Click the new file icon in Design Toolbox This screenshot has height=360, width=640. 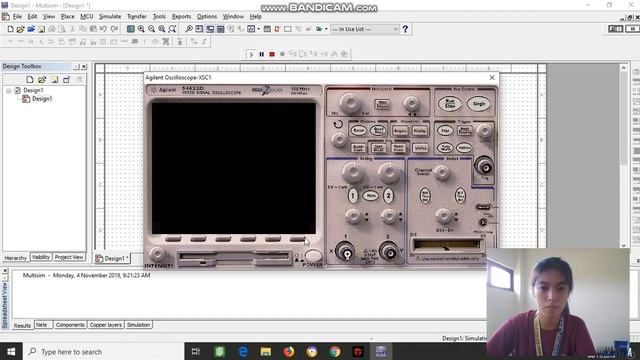pyautogui.click(x=30, y=80)
